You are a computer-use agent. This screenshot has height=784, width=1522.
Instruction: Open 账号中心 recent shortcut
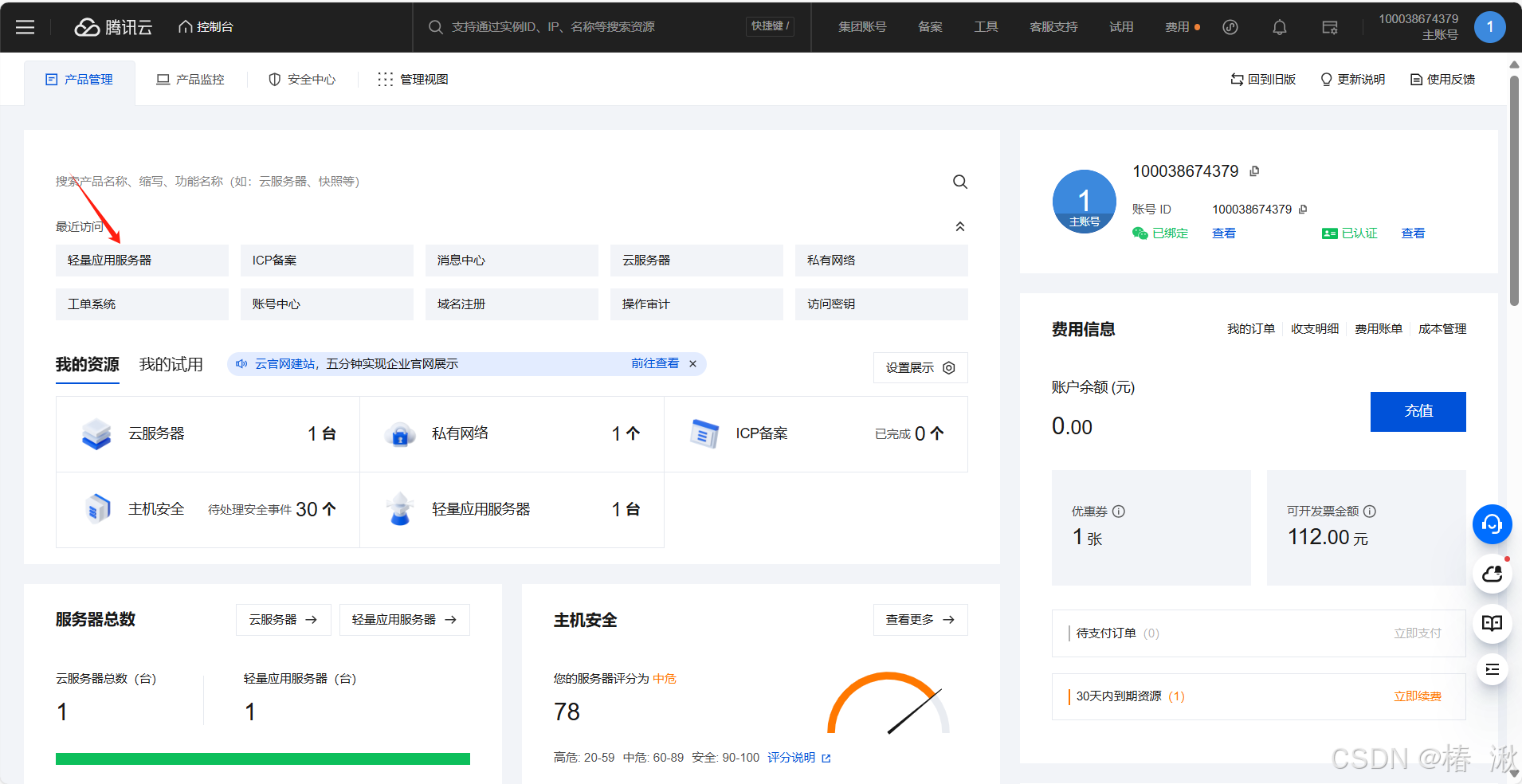327,304
